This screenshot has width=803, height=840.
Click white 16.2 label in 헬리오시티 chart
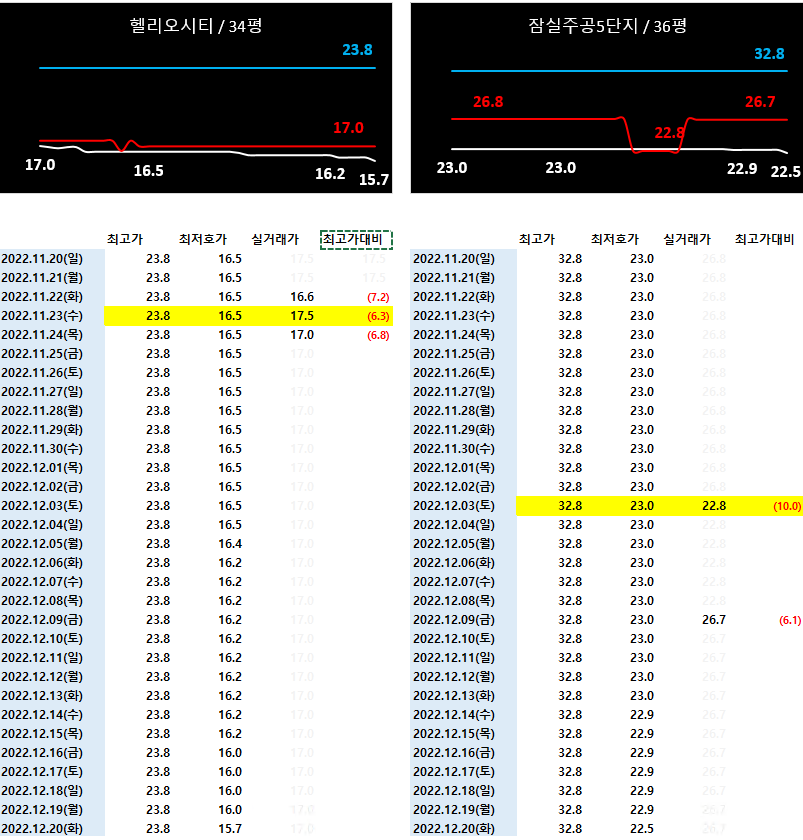[330, 174]
